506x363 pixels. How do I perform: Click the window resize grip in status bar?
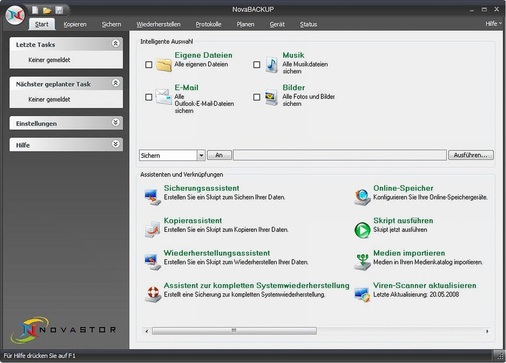tap(499, 356)
